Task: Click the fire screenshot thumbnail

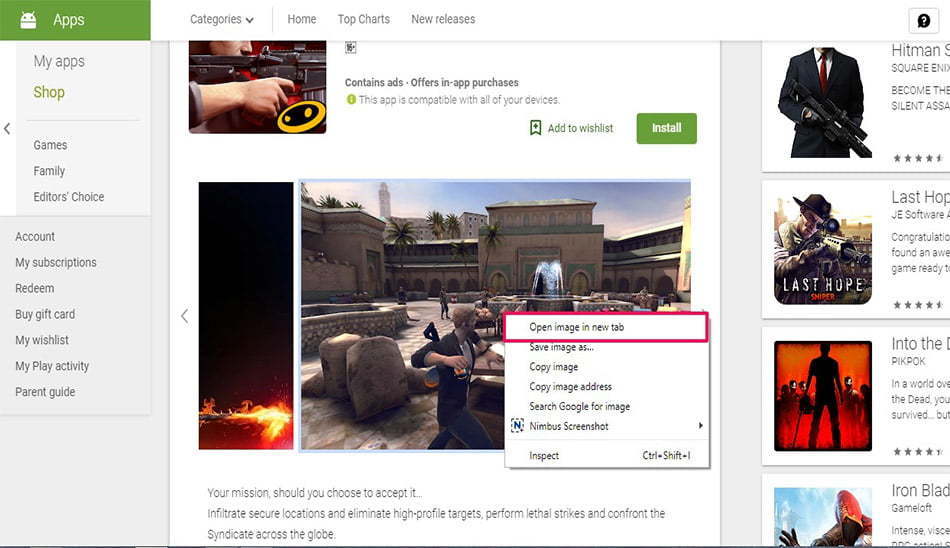Action: point(245,316)
